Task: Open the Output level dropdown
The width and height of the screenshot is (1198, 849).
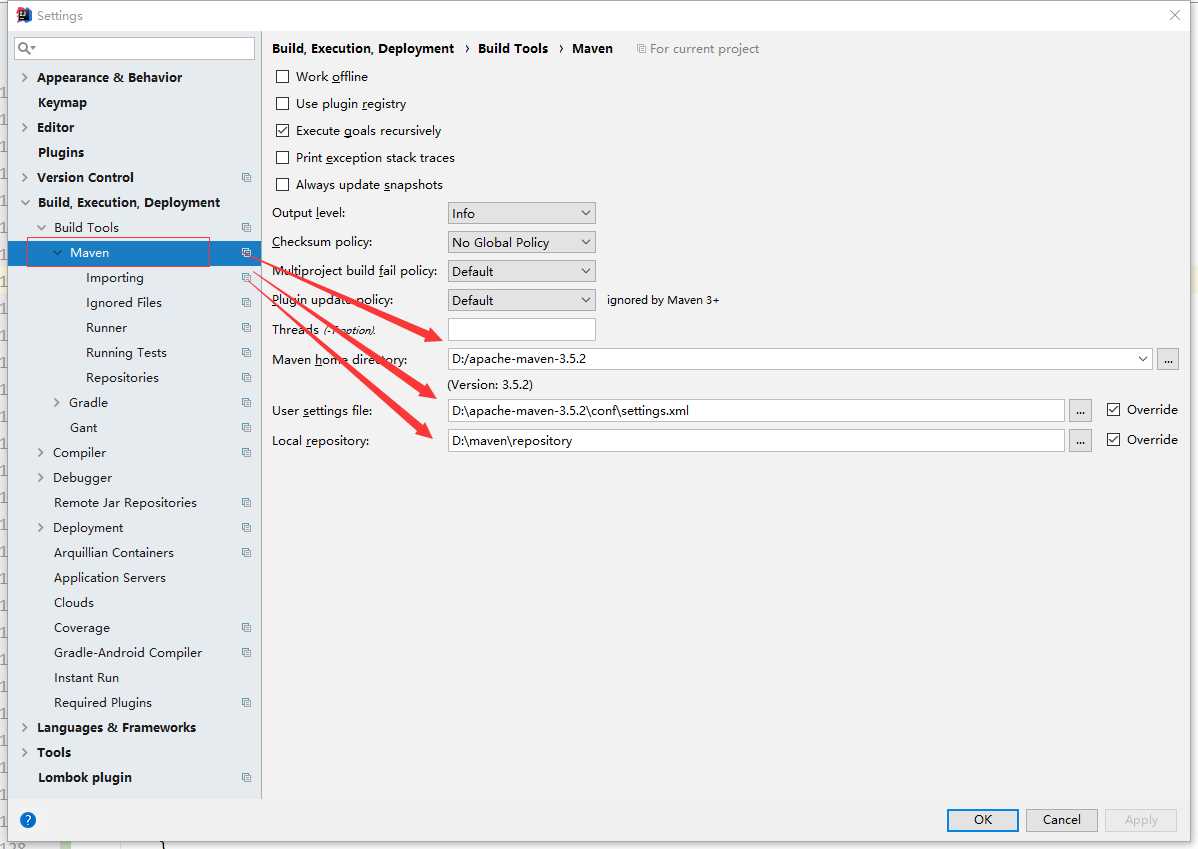Action: pyautogui.click(x=521, y=213)
